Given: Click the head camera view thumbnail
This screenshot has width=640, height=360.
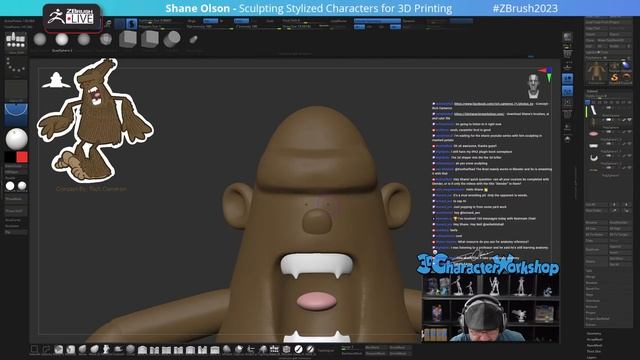Looking at the screenshot, I should [x=533, y=86].
